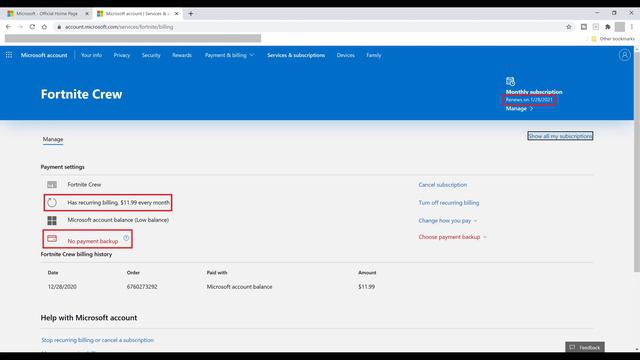Open Family in navigation

(x=373, y=55)
